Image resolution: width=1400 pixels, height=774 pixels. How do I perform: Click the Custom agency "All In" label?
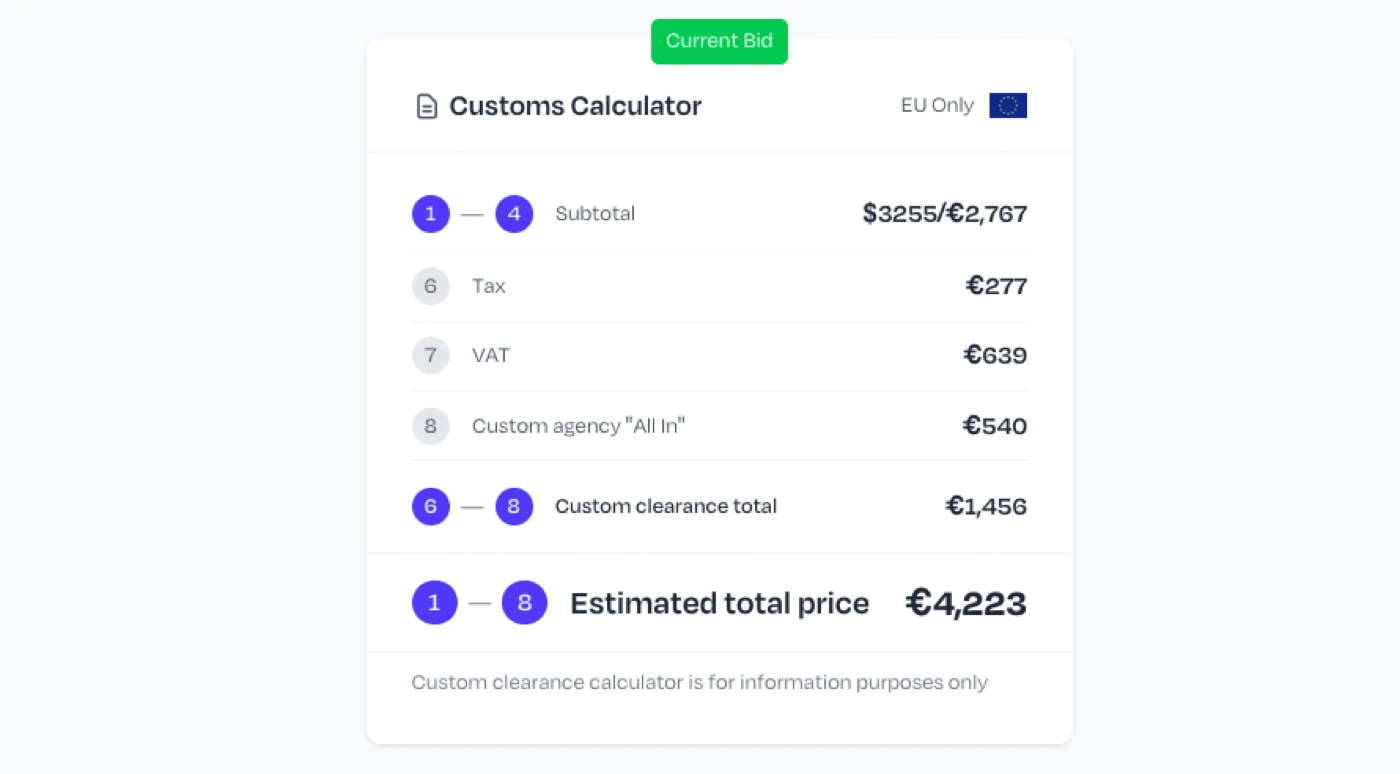tap(579, 426)
